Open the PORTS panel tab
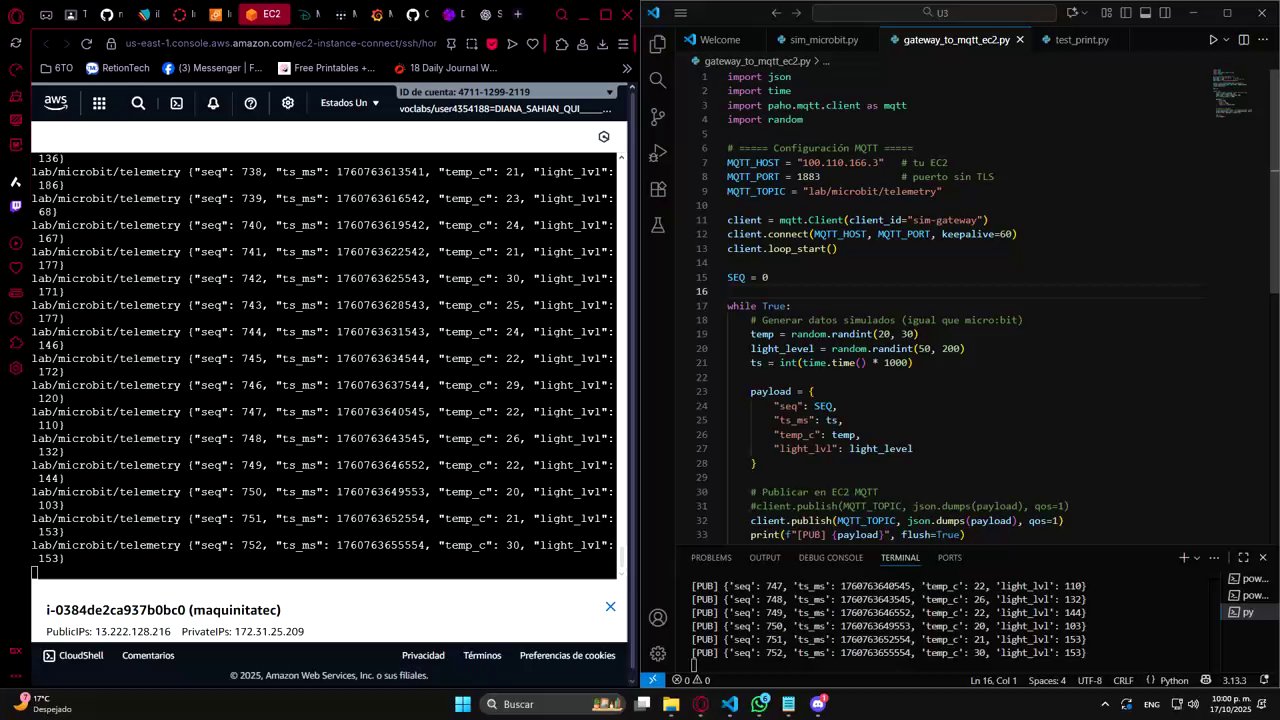 950,558
